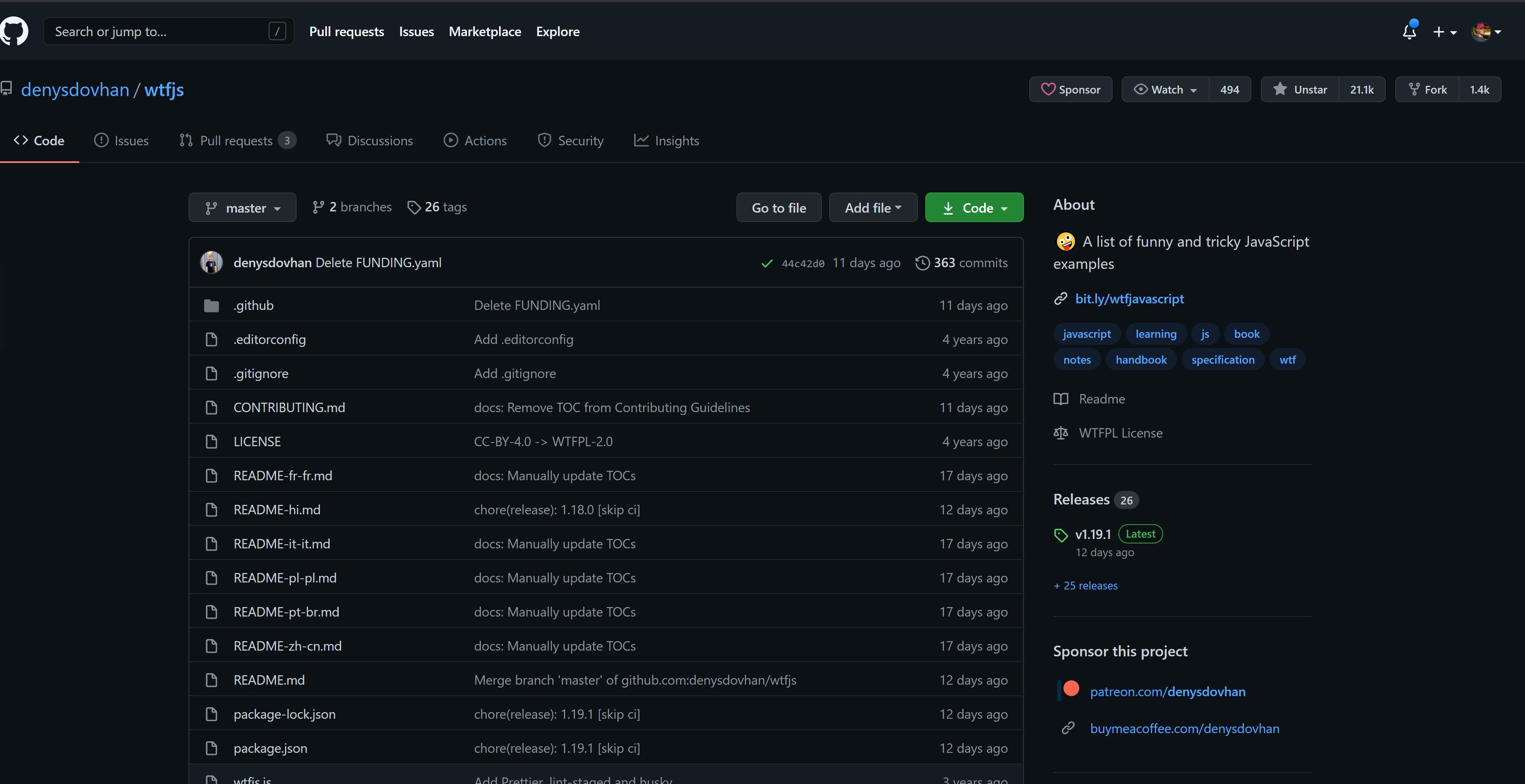Open package-lock.json file
Screen dimensions: 1525x784
pyautogui.click(x=284, y=714)
